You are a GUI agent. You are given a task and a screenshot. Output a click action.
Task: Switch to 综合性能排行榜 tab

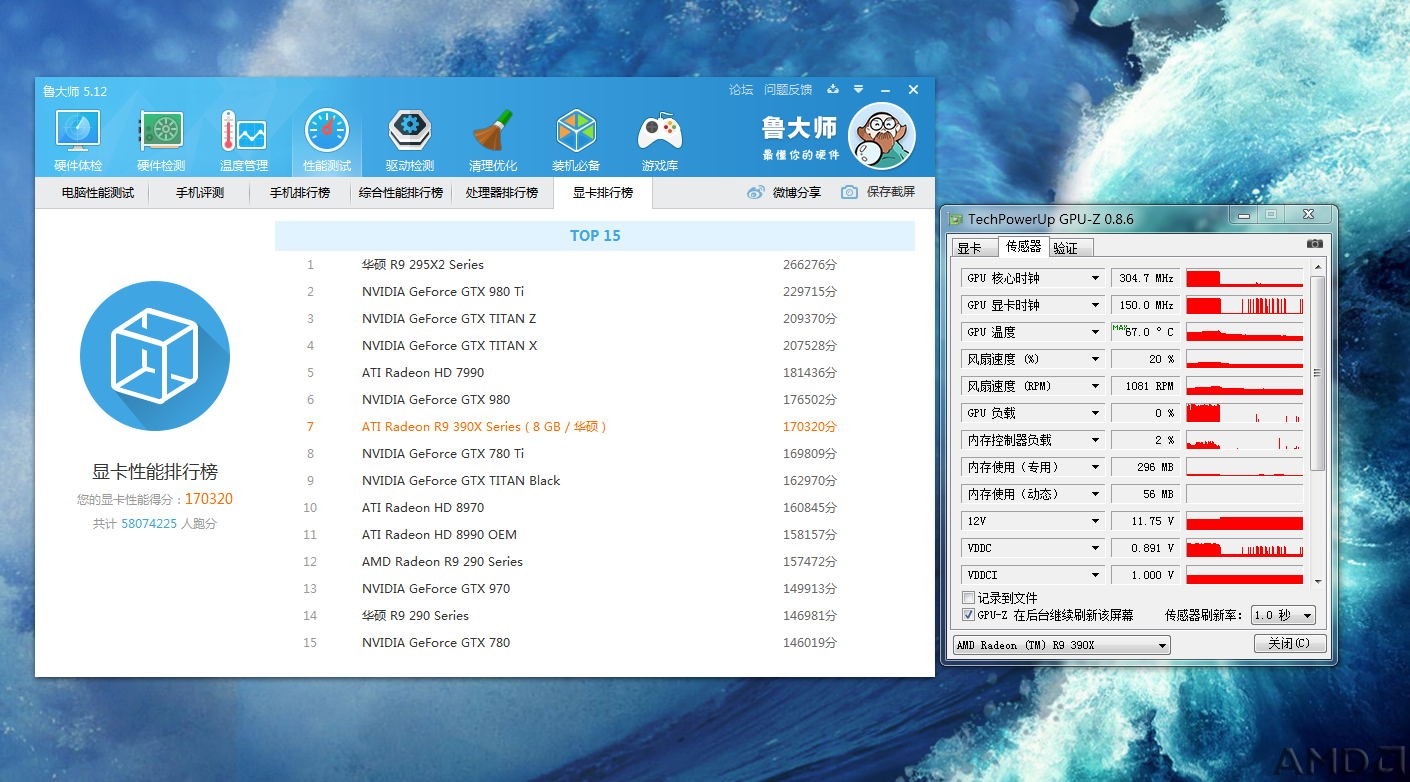(401, 192)
